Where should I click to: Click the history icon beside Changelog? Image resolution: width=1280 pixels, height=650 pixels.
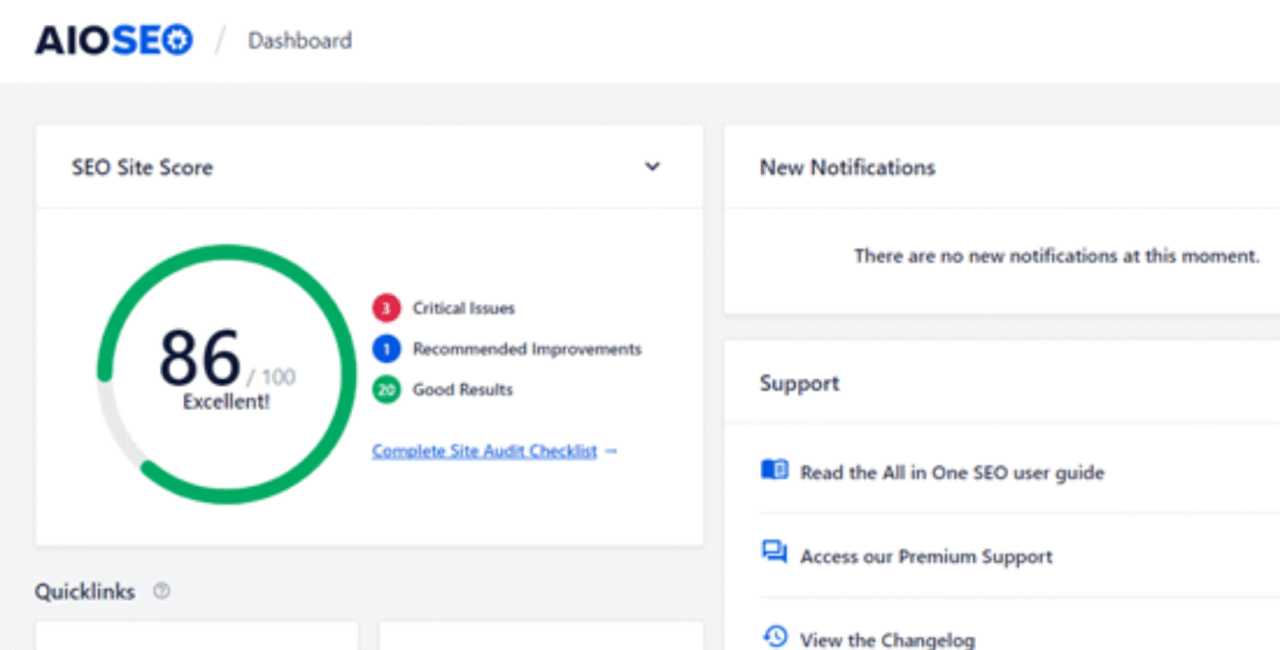[774, 637]
